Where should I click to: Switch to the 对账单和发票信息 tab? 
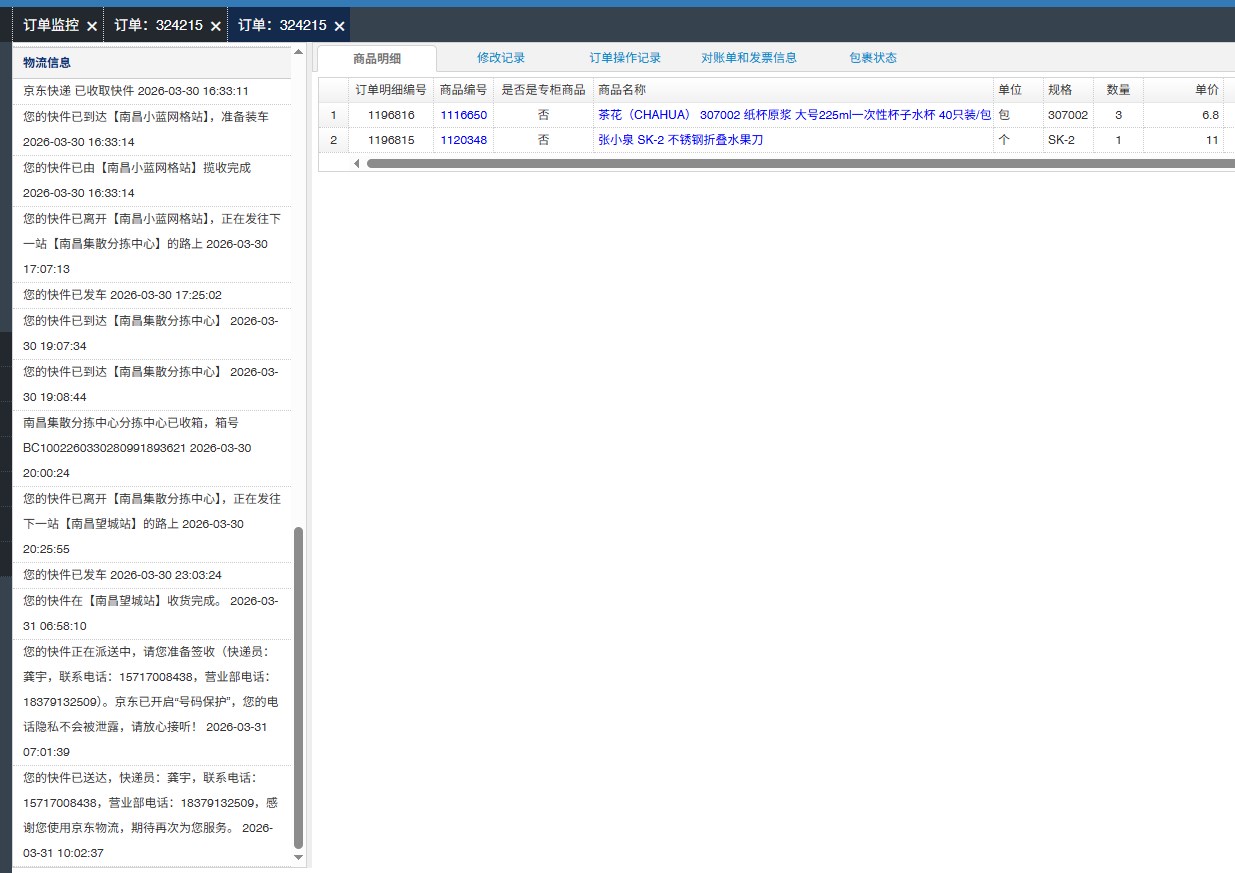(x=748, y=58)
